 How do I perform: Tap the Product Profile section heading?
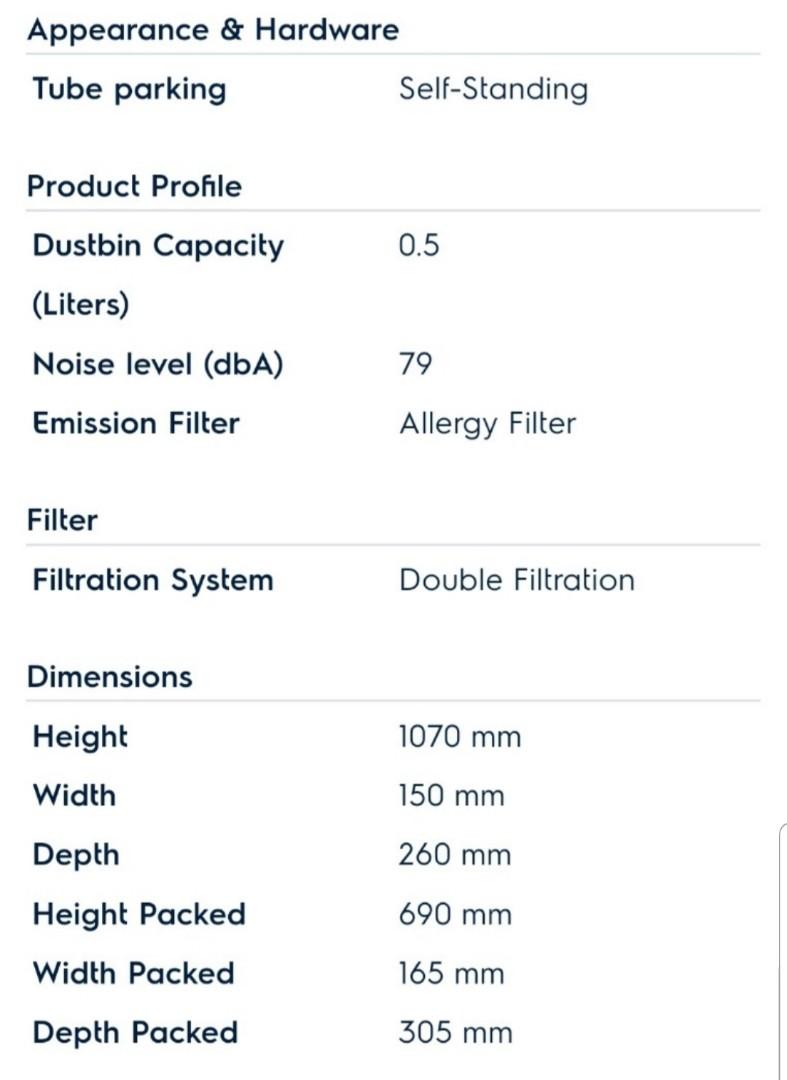click(x=134, y=186)
